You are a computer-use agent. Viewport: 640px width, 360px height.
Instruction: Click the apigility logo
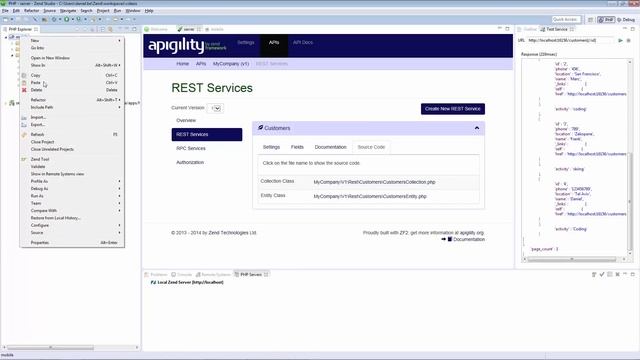coord(187,45)
